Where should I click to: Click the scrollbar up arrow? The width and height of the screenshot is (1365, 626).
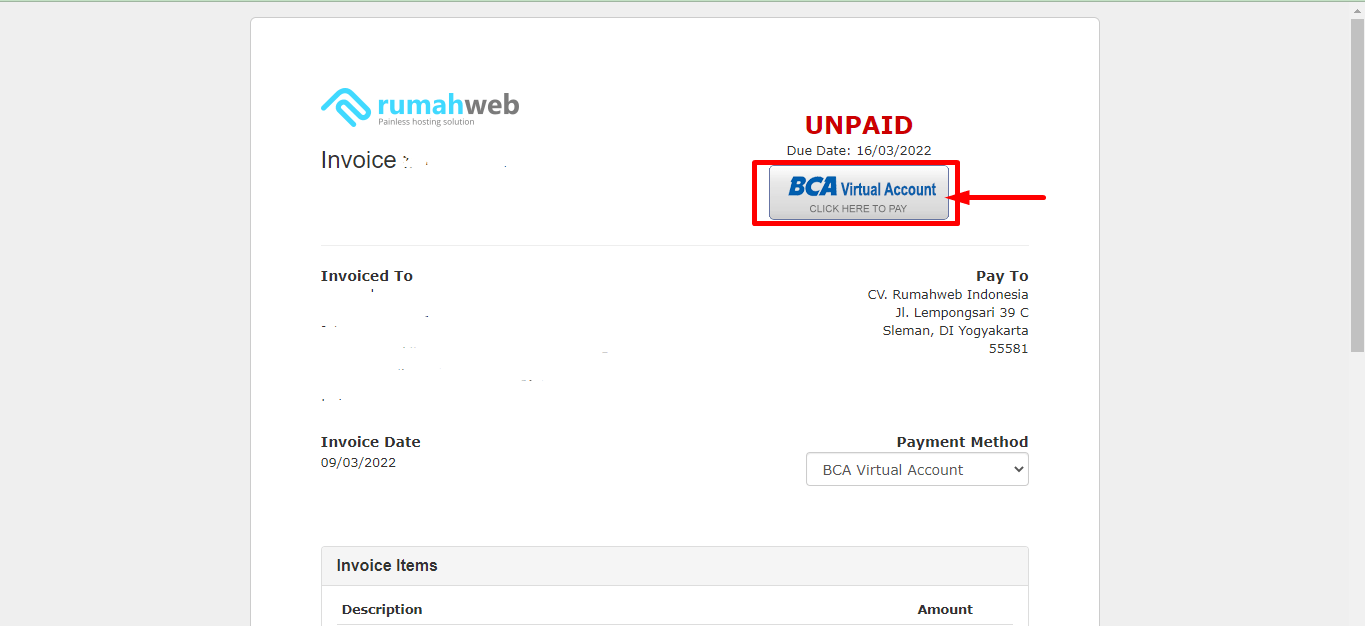[1357, 9]
